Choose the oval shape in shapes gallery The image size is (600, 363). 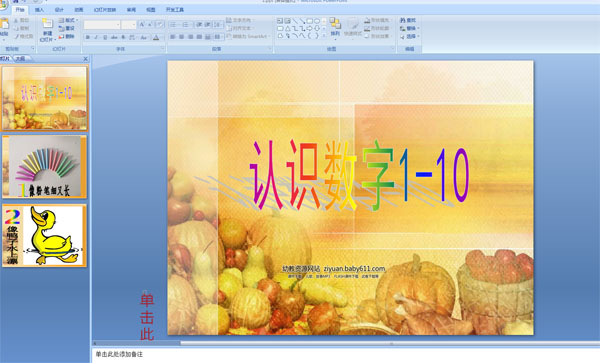(x=317, y=21)
